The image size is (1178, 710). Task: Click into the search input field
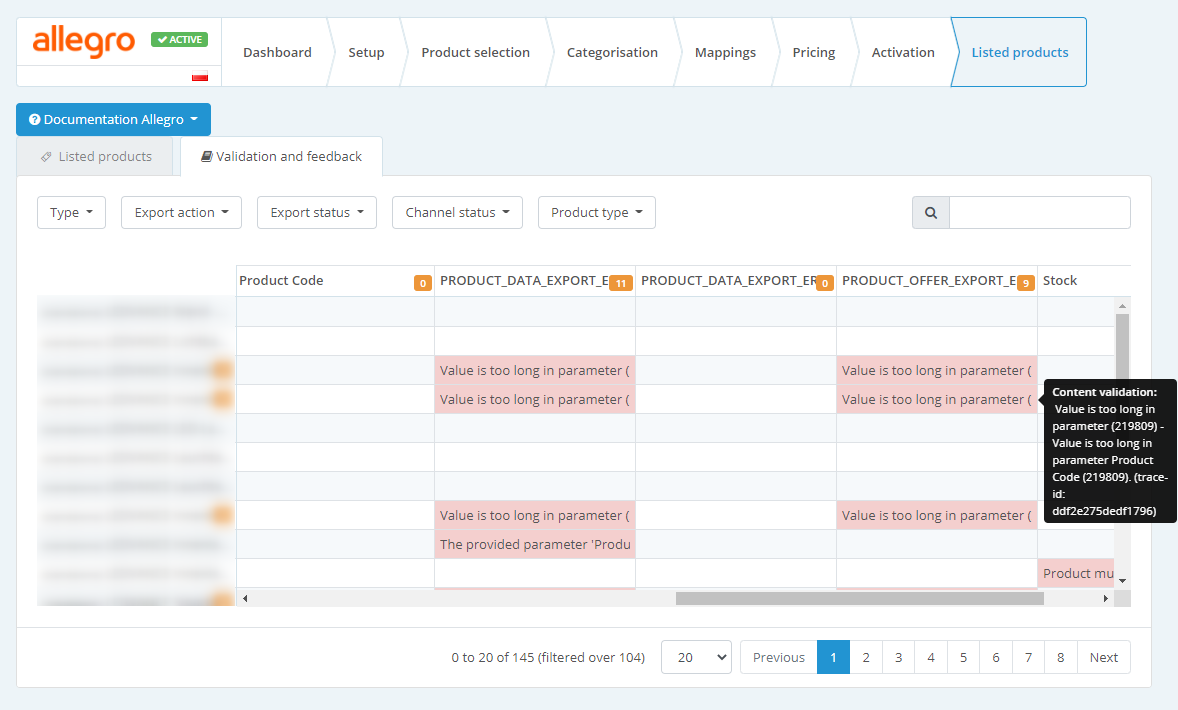tap(1039, 213)
